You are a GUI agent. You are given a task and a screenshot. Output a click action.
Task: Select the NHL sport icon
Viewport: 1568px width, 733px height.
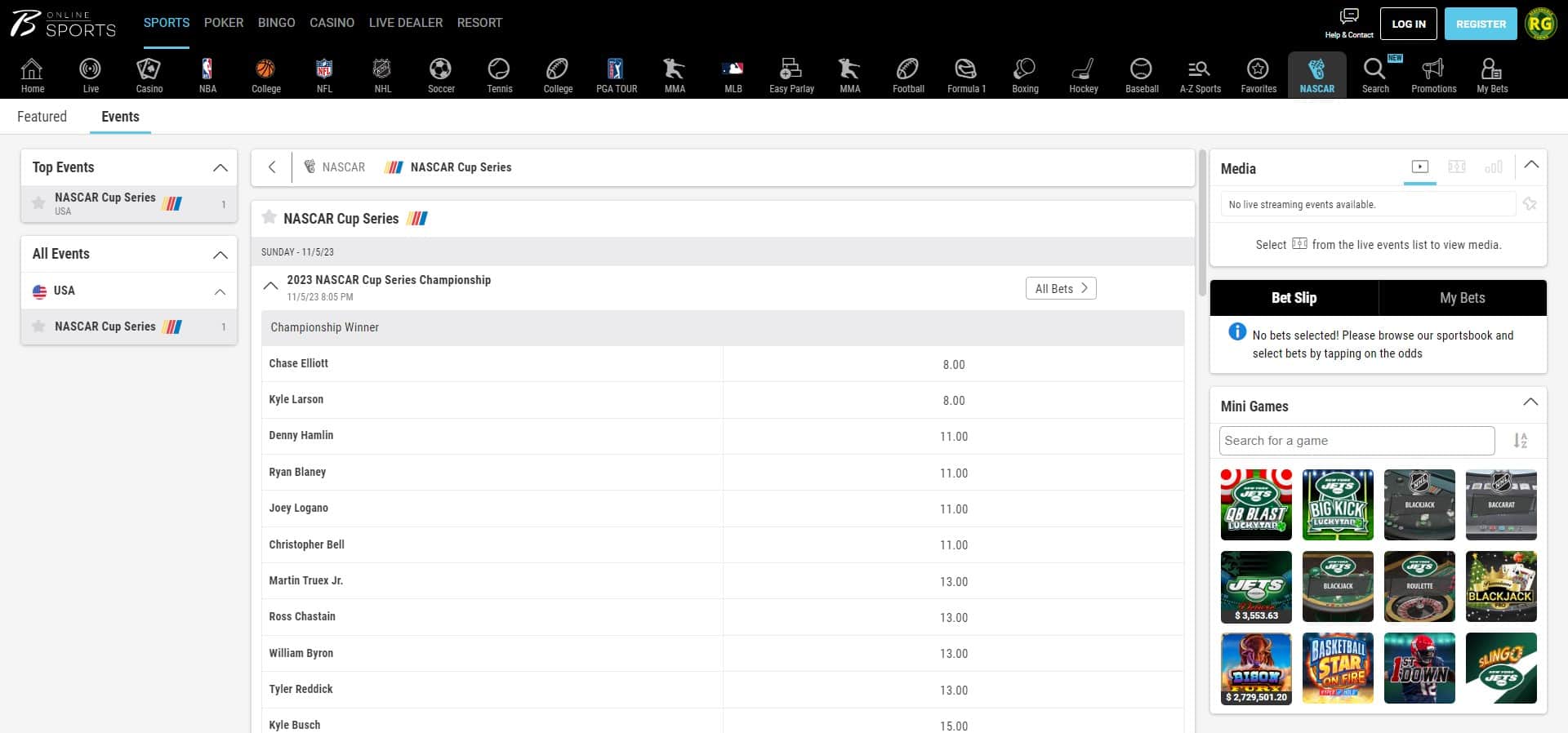(x=382, y=76)
